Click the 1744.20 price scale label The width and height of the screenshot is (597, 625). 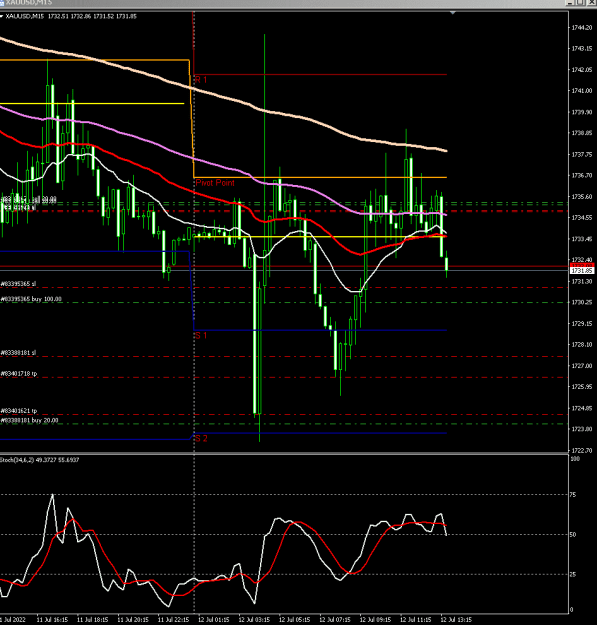click(x=581, y=28)
